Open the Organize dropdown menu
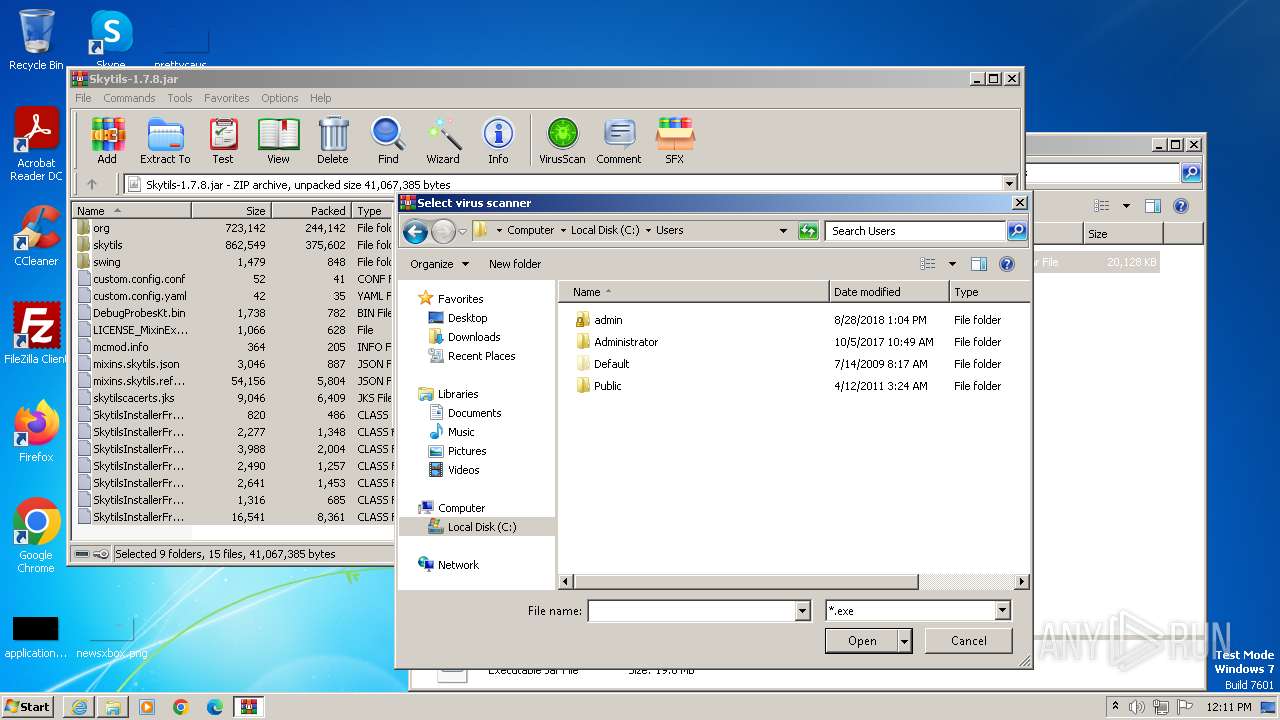The height and width of the screenshot is (720, 1280). (x=439, y=264)
